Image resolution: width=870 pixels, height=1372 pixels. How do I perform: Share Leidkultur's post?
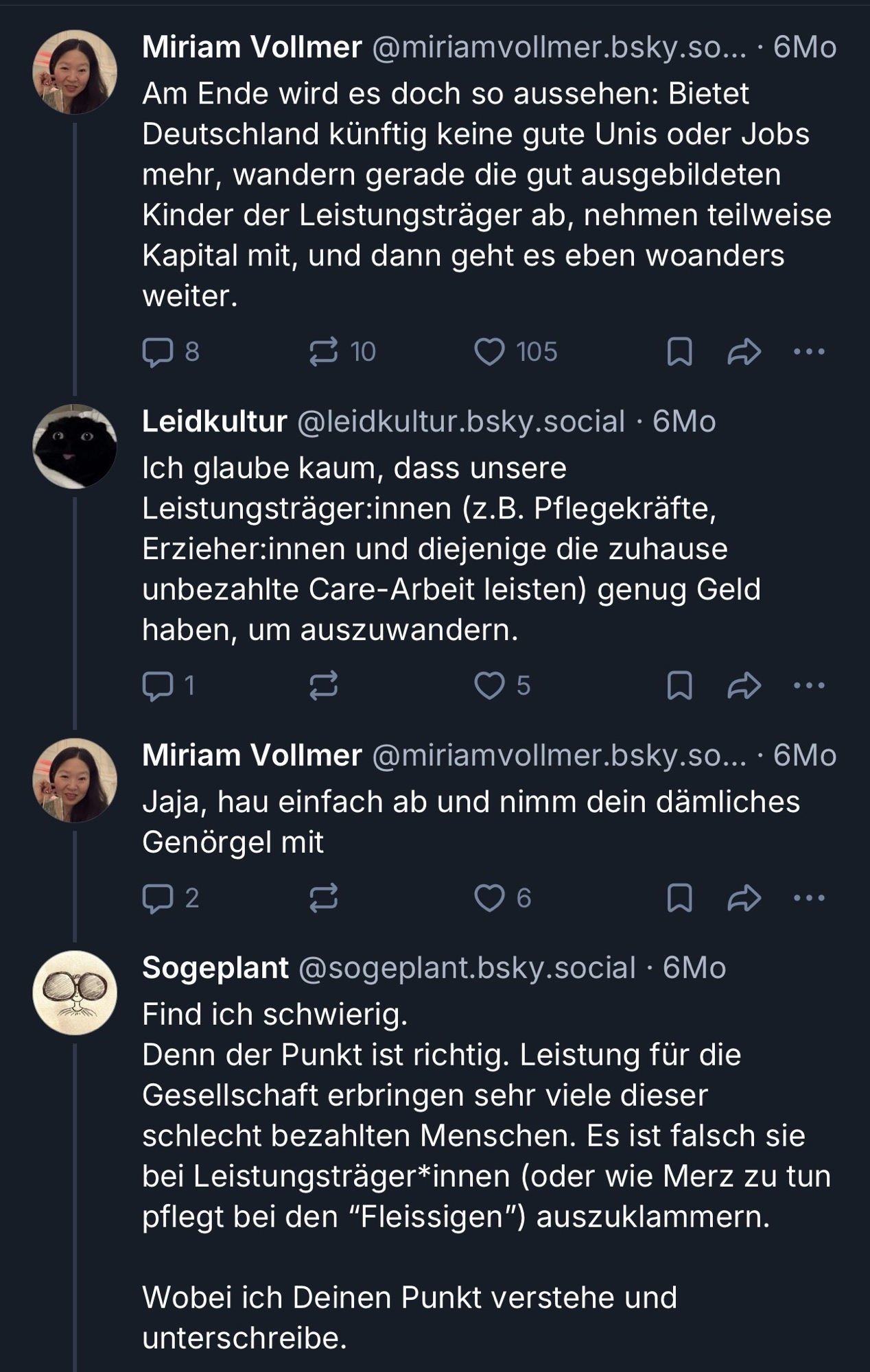click(744, 685)
